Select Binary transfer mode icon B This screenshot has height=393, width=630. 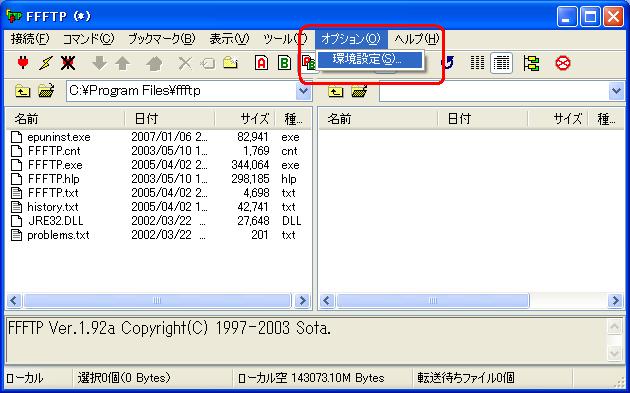point(284,63)
